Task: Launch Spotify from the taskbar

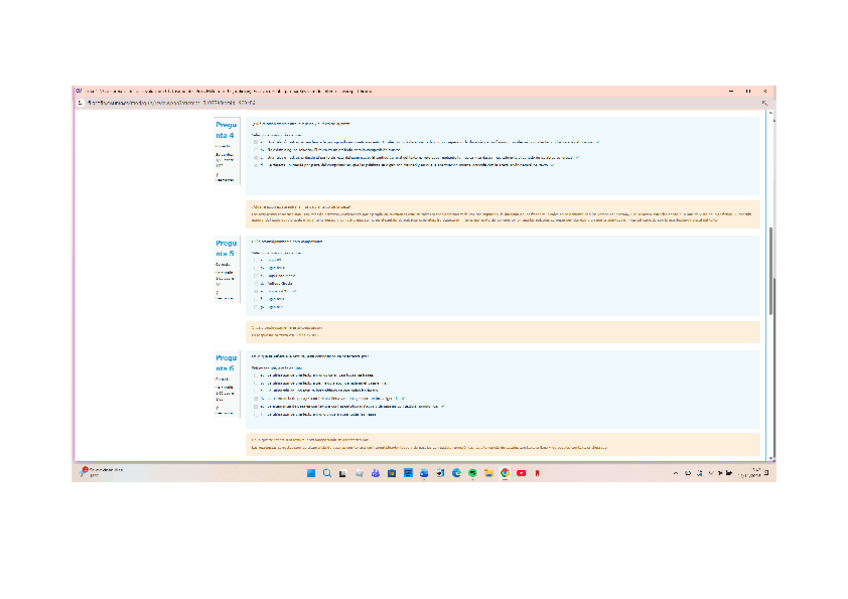Action: (x=472, y=473)
